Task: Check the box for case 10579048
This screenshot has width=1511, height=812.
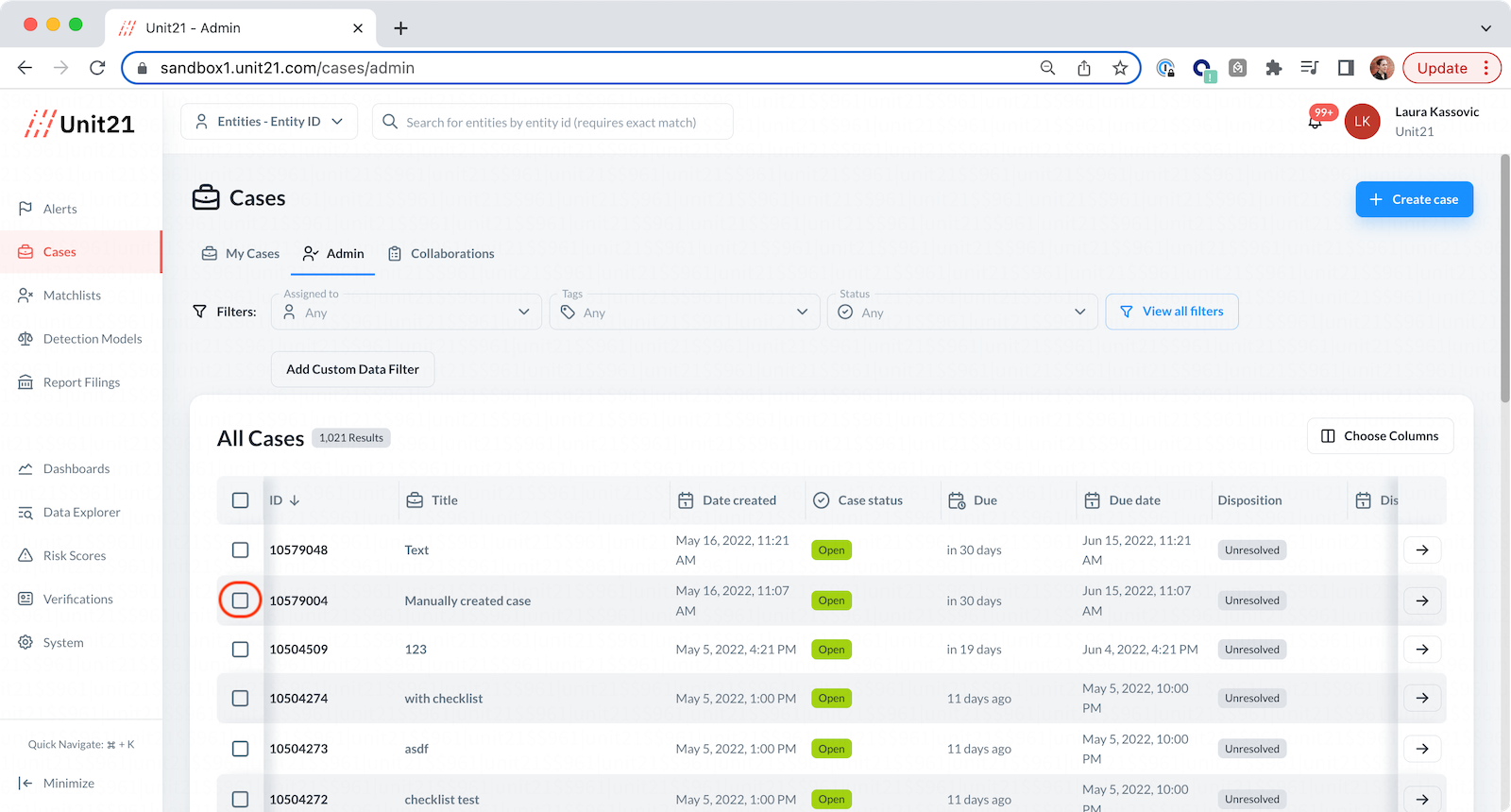Action: pyautogui.click(x=241, y=550)
